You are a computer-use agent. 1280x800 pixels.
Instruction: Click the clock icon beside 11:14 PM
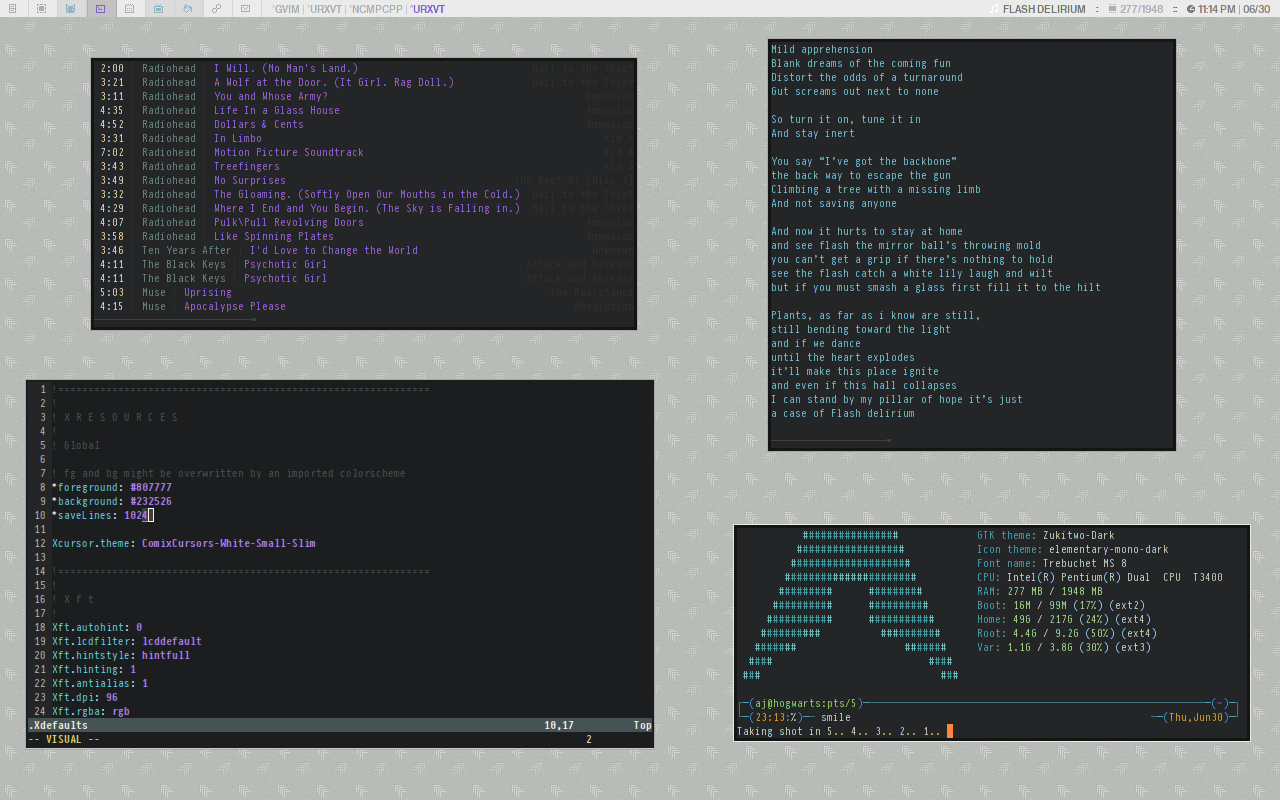(x=1190, y=9)
